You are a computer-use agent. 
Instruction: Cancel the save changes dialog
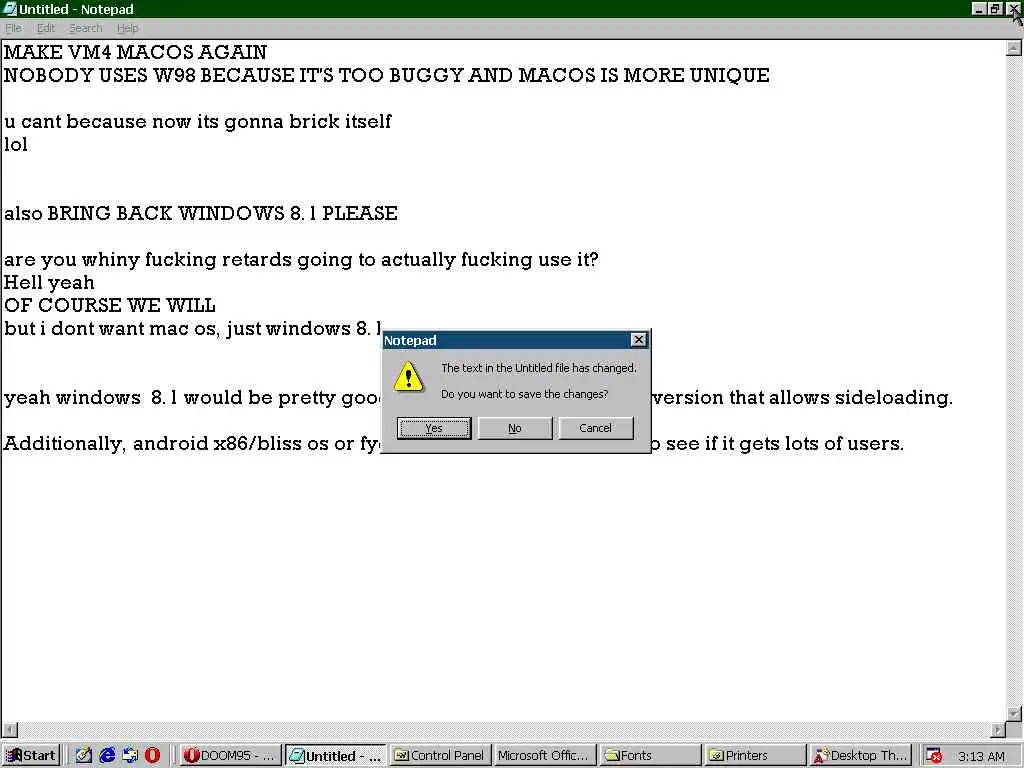click(x=596, y=428)
